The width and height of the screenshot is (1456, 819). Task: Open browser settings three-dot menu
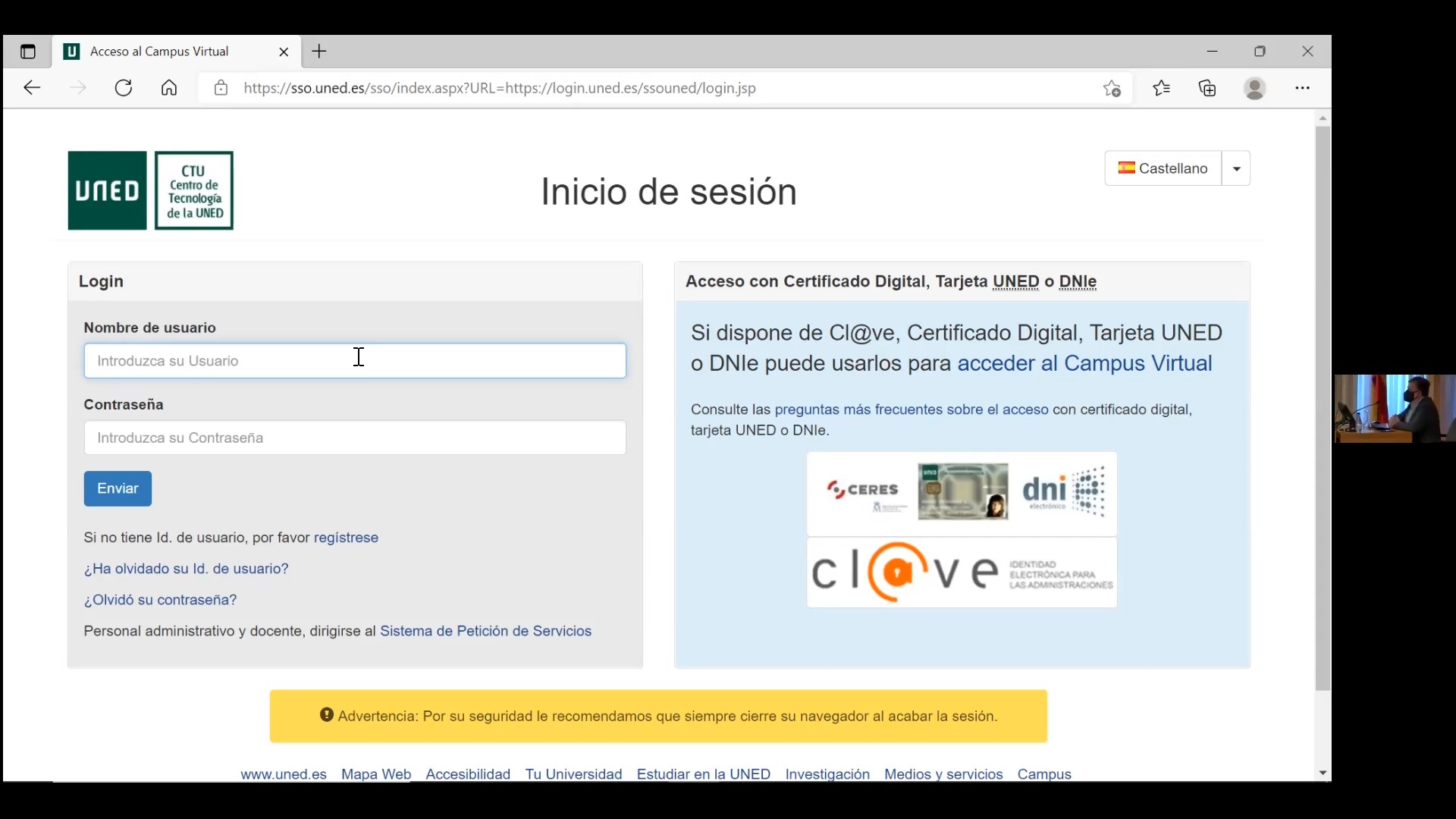[1302, 88]
